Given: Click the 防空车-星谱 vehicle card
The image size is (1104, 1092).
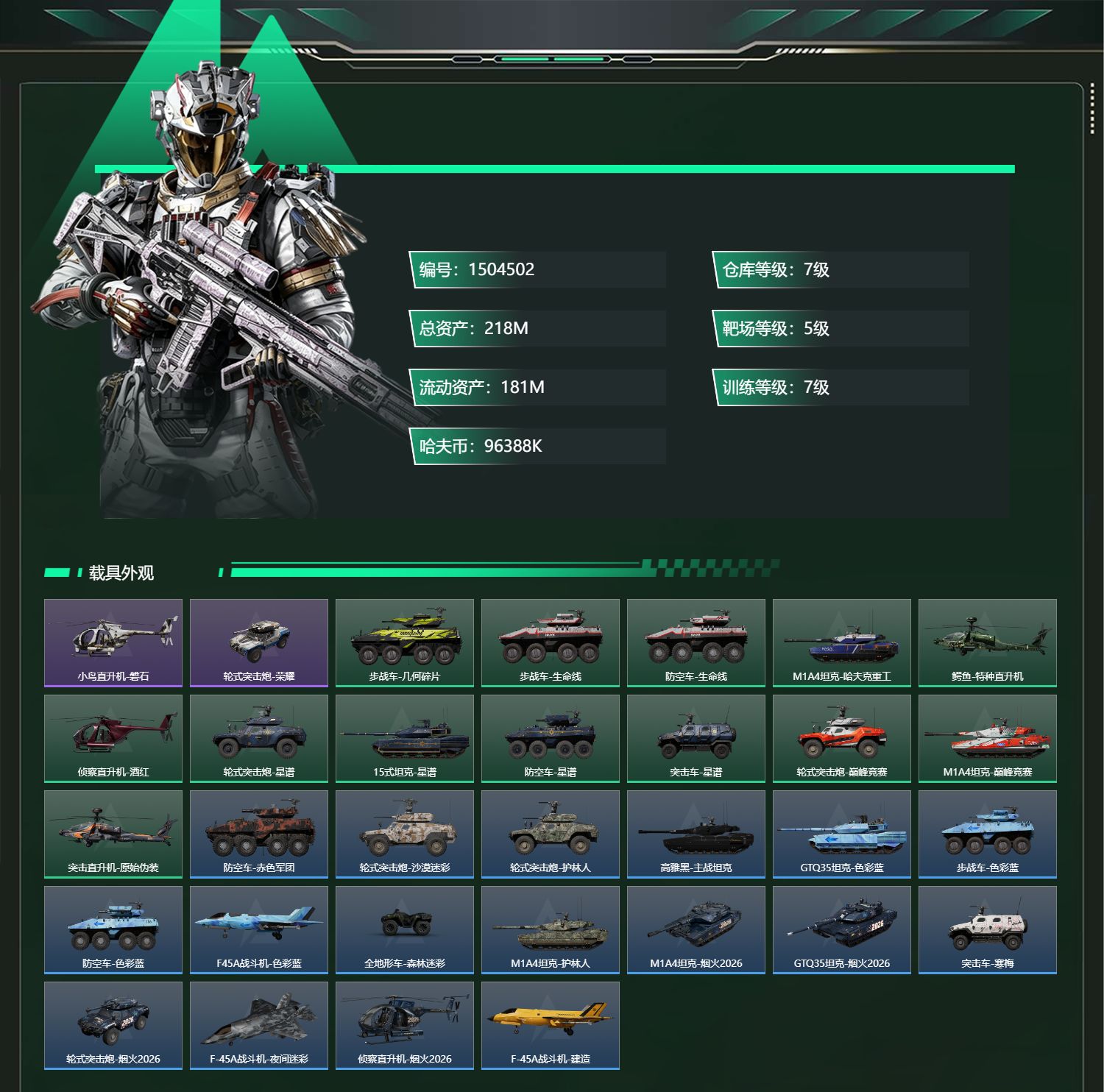Looking at the screenshot, I should point(551,739).
